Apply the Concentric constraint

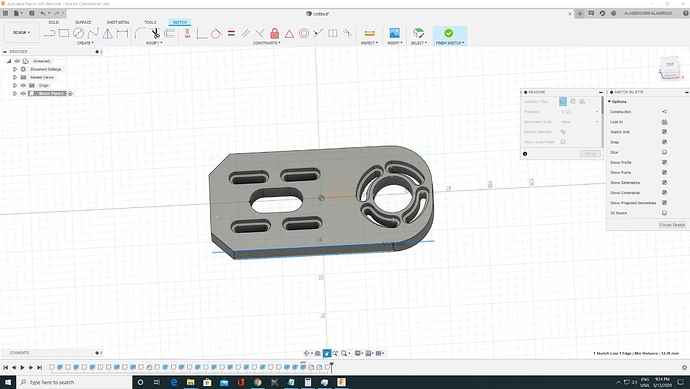point(304,33)
